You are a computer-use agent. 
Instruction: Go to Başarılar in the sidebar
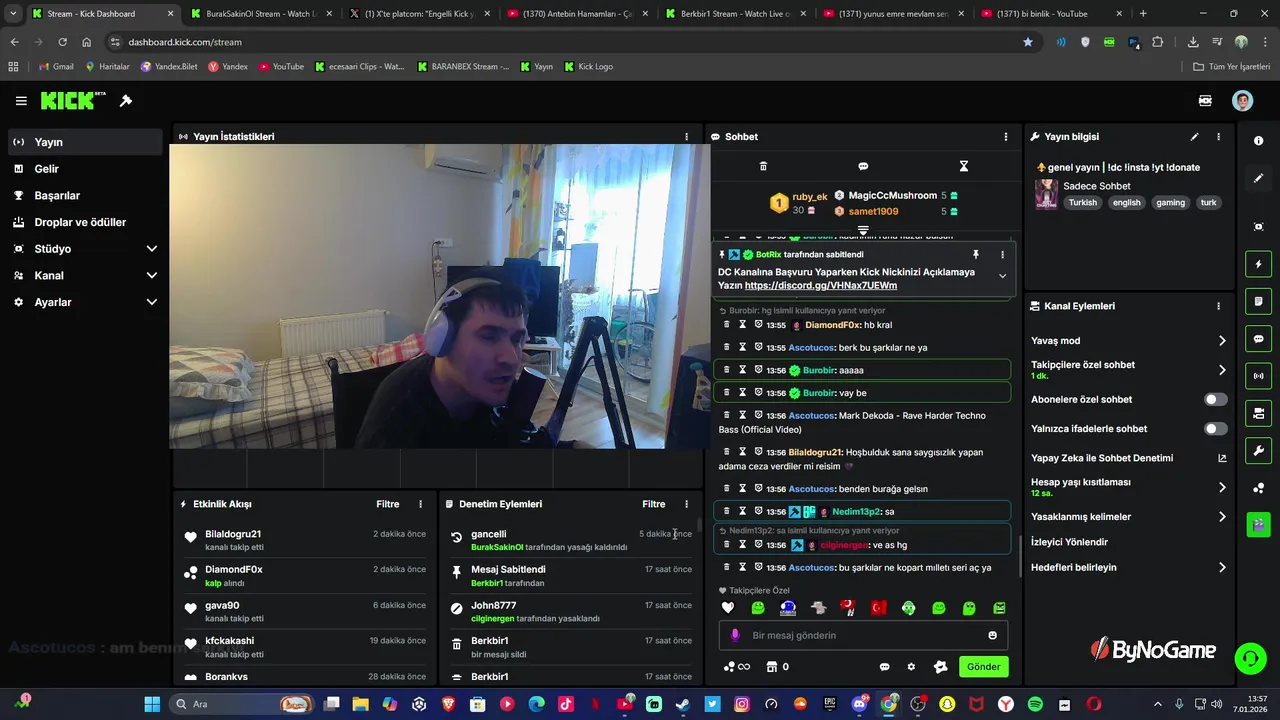(85, 196)
